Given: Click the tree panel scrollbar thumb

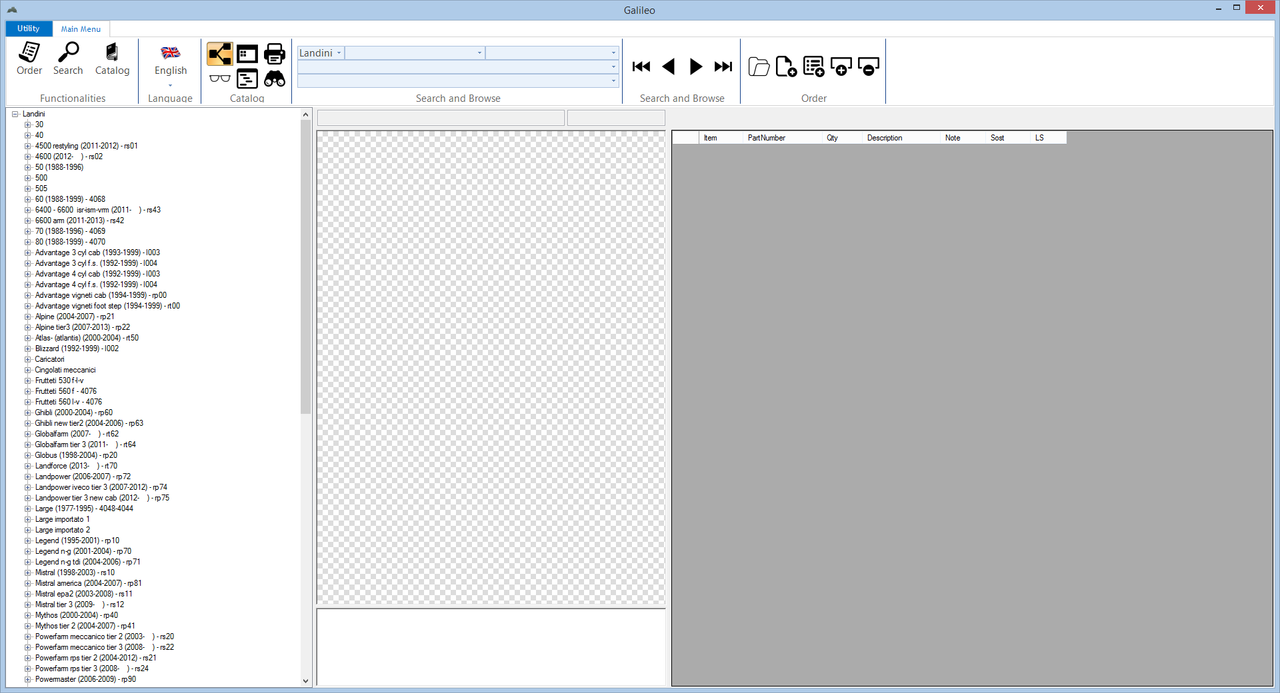Looking at the screenshot, I should pyautogui.click(x=305, y=267).
